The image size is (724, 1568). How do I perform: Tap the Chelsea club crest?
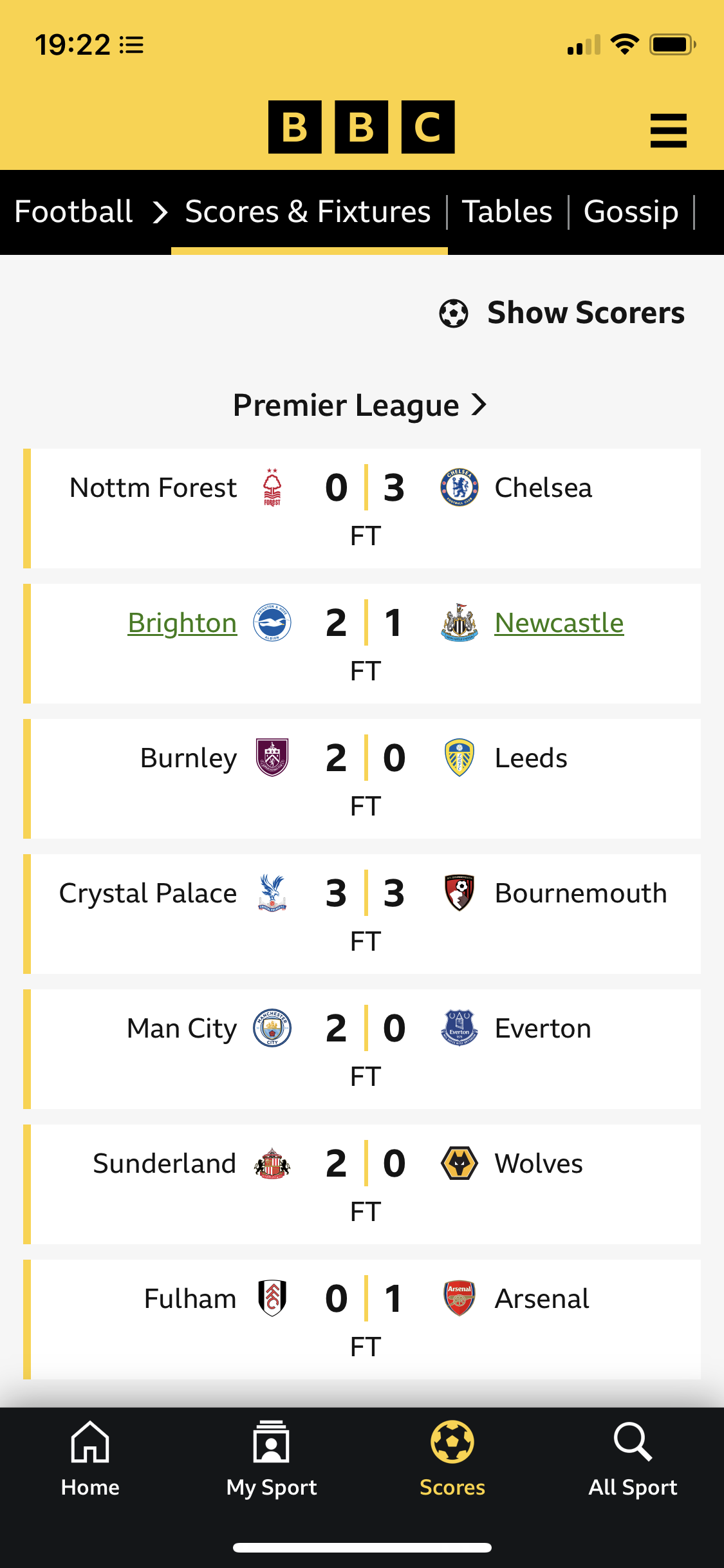click(x=459, y=488)
